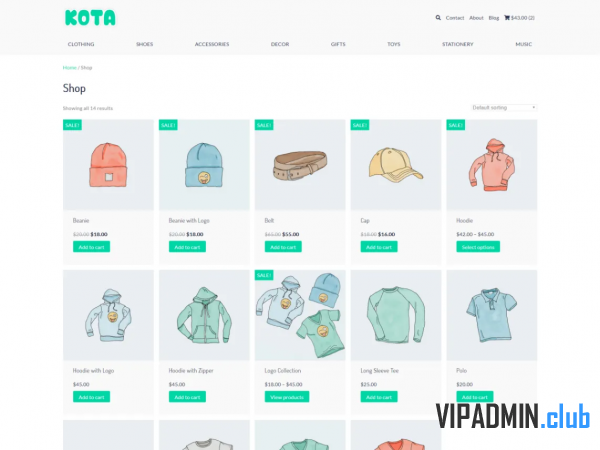Click the Home breadcrumb link

coord(70,67)
